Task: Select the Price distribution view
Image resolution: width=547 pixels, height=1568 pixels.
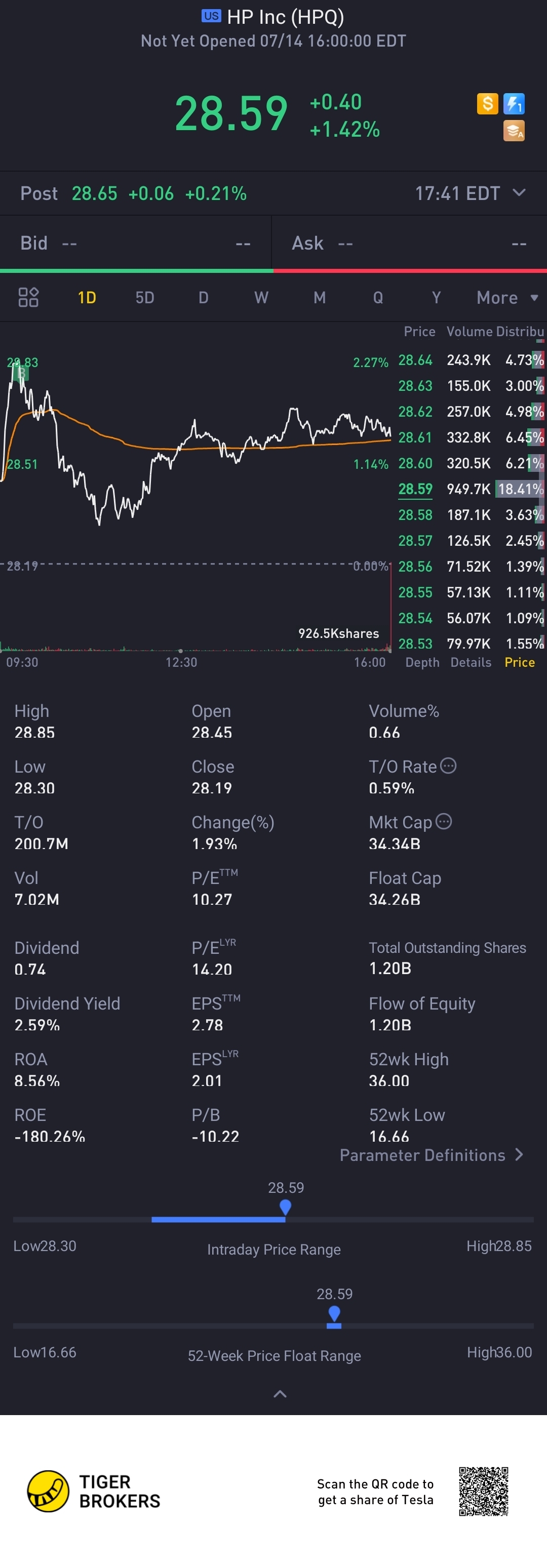Action: [x=519, y=662]
